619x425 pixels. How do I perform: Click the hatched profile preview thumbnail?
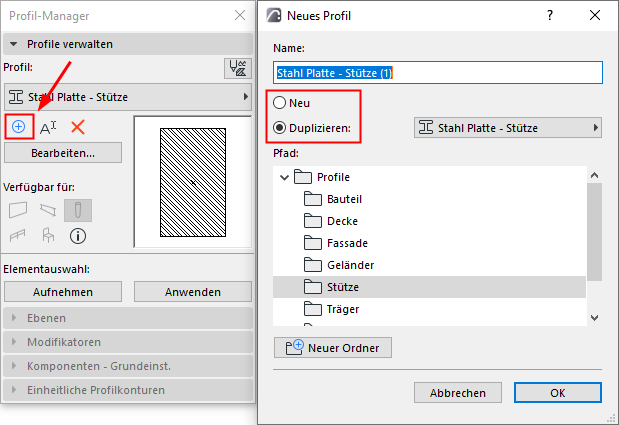[x=193, y=182]
